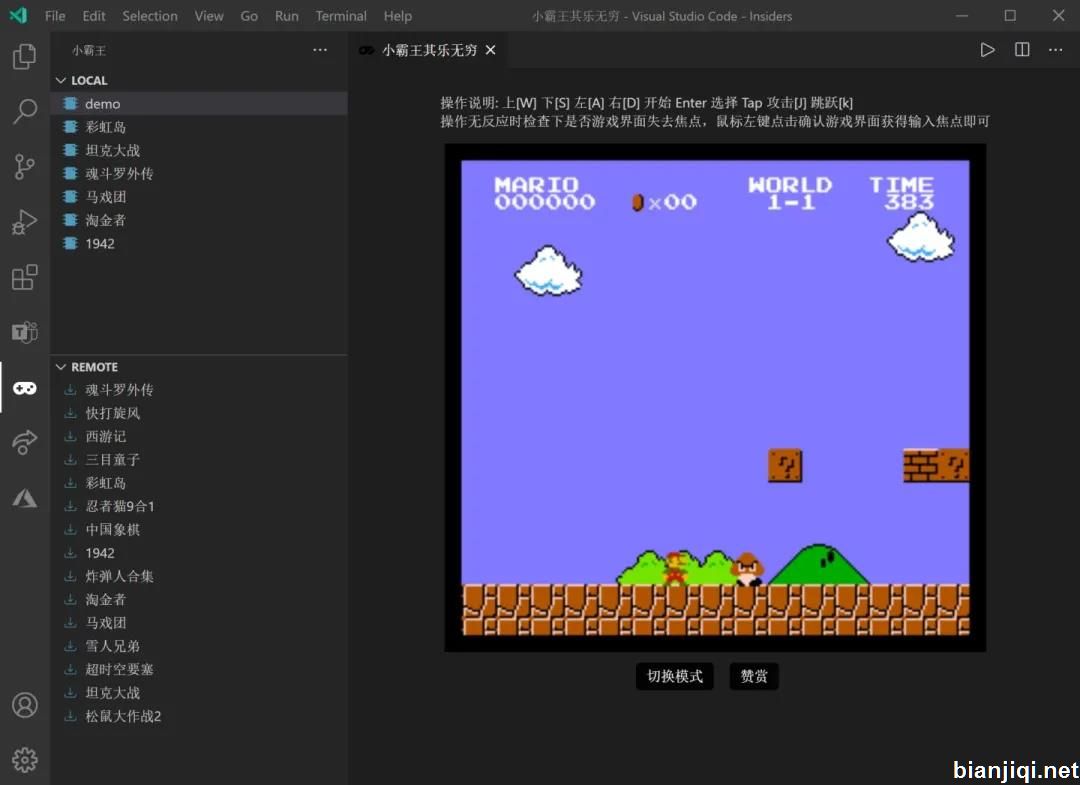Select 淘金者 in the REMOTE list

pyautogui.click(x=200, y=599)
